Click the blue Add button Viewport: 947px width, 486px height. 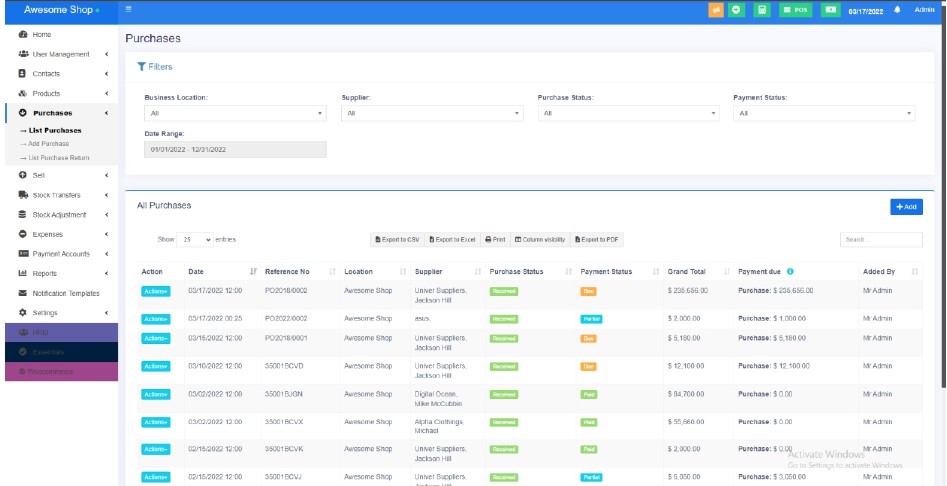[x=906, y=206]
